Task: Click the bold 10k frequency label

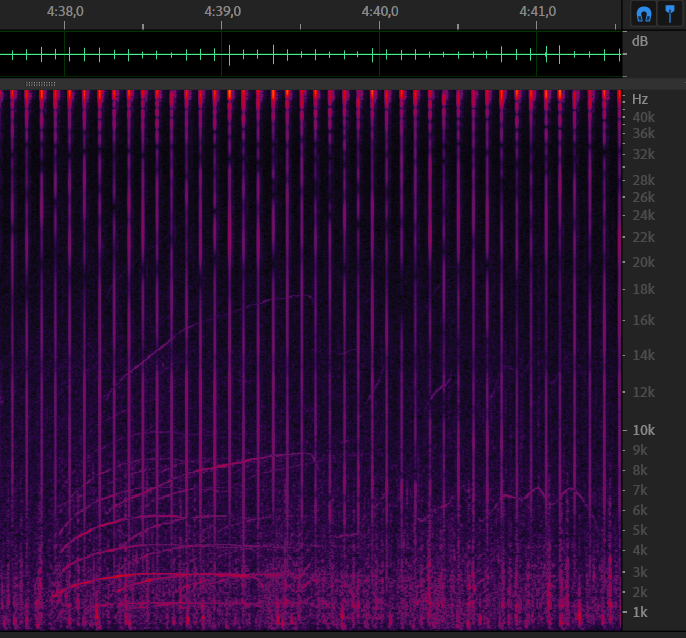Action: pyautogui.click(x=642, y=430)
